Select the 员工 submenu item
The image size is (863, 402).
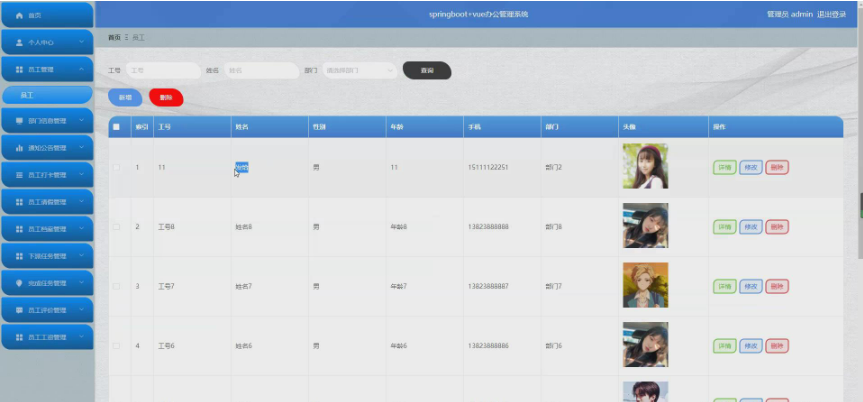(x=47, y=95)
